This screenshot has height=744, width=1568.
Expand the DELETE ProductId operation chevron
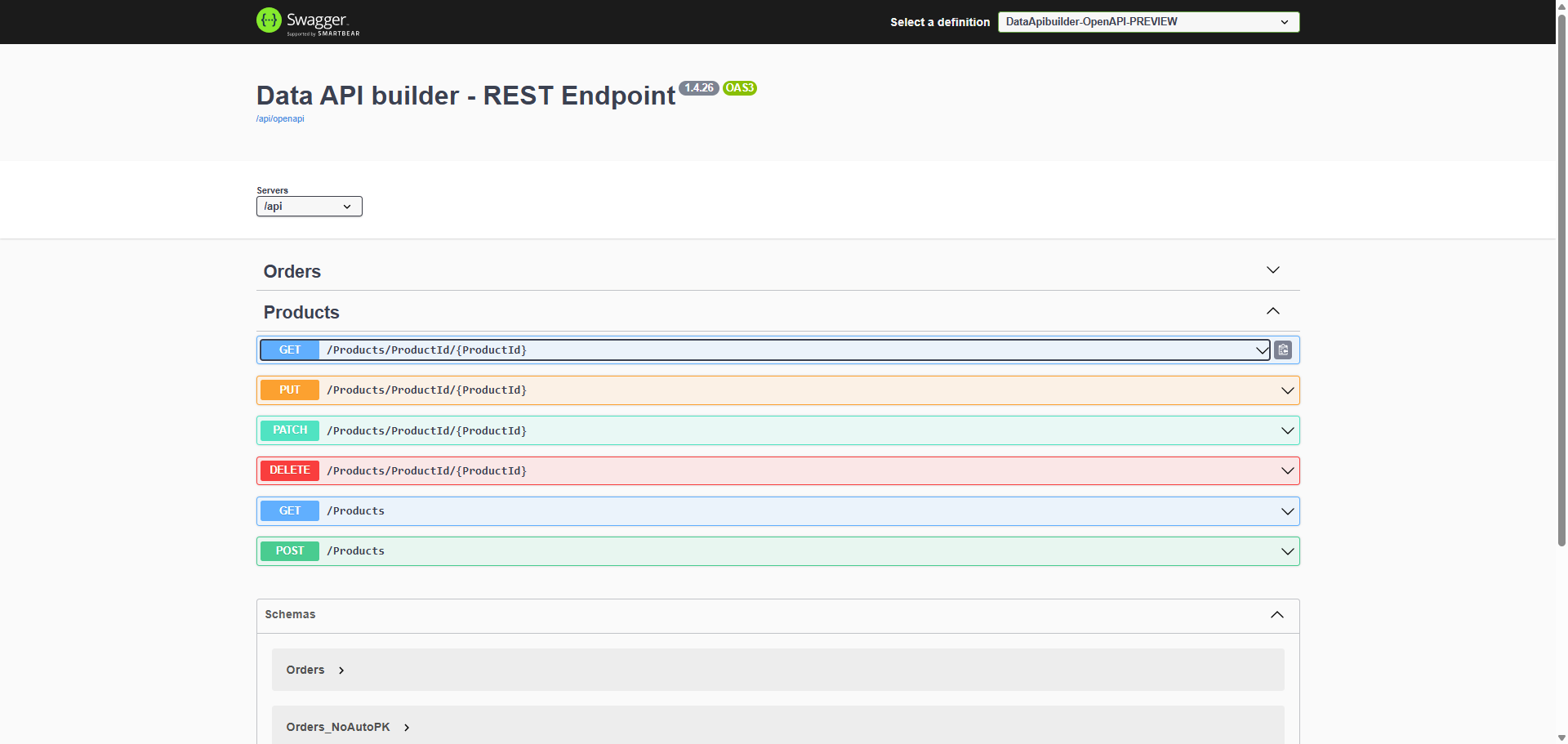pos(1287,471)
